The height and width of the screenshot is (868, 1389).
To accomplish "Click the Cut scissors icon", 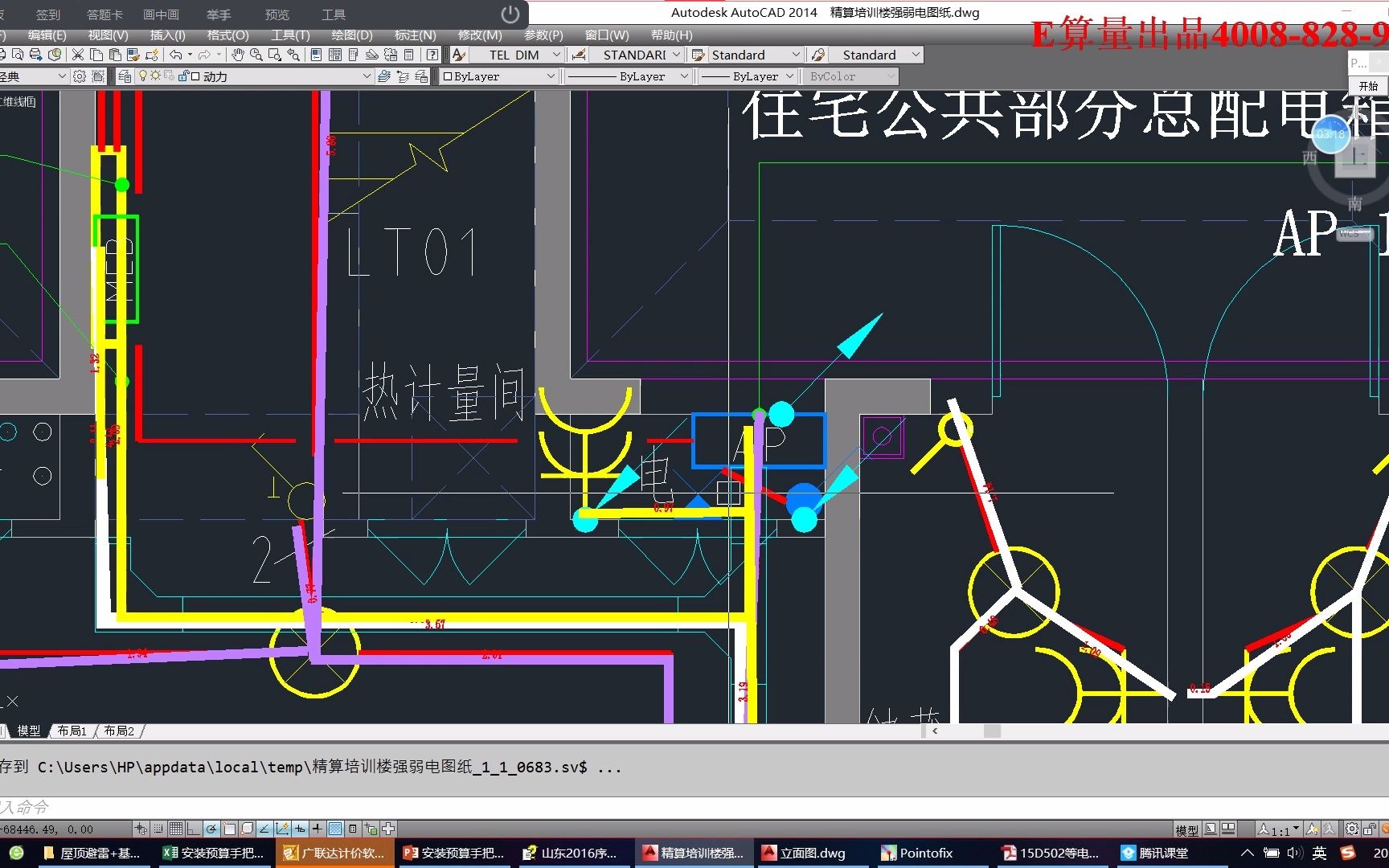I will coord(78,55).
